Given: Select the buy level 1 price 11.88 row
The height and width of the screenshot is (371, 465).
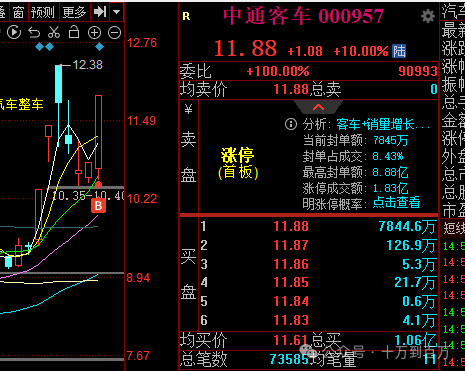Looking at the screenshot, I should pos(309,226).
